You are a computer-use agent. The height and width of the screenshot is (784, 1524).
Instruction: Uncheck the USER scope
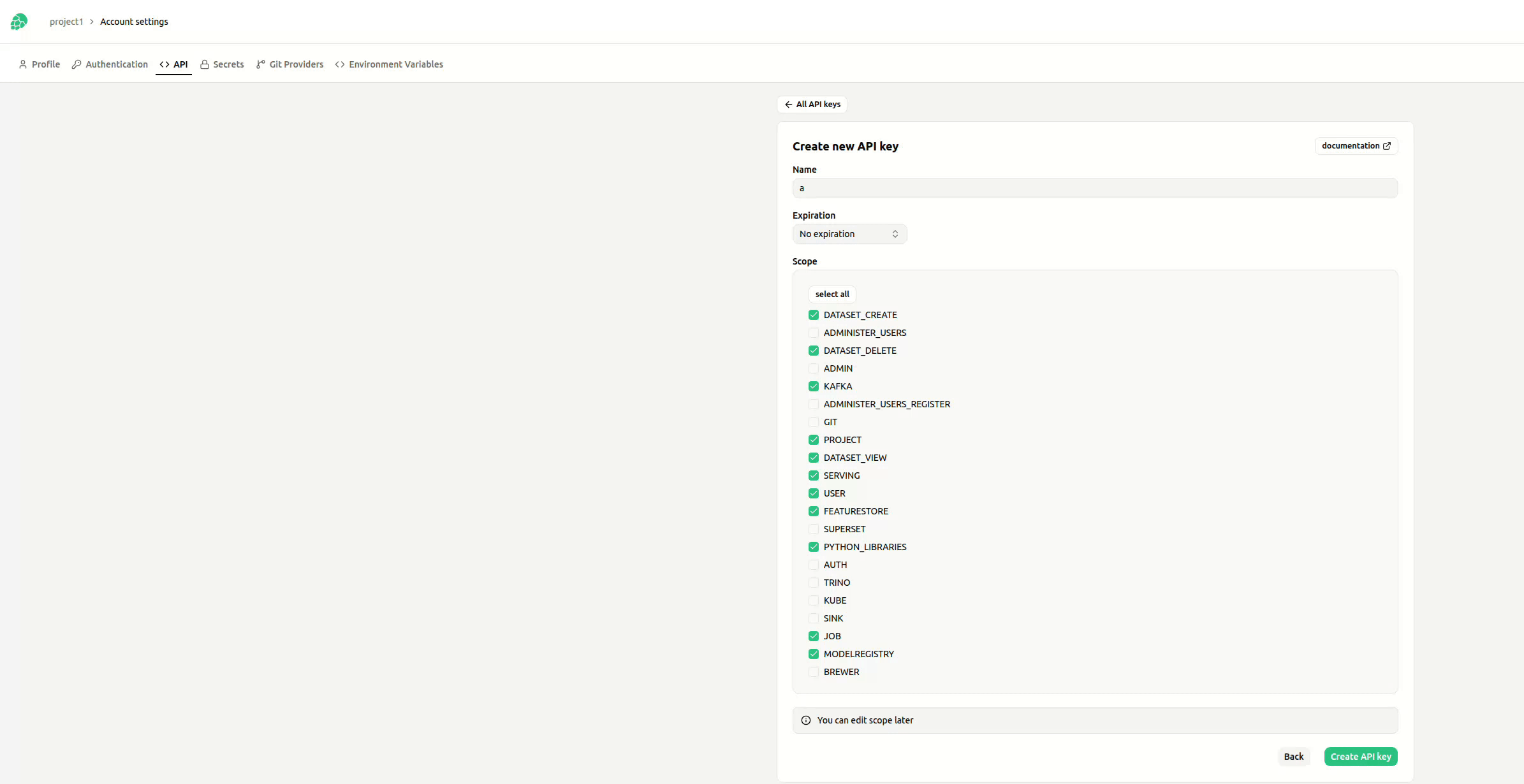814,493
